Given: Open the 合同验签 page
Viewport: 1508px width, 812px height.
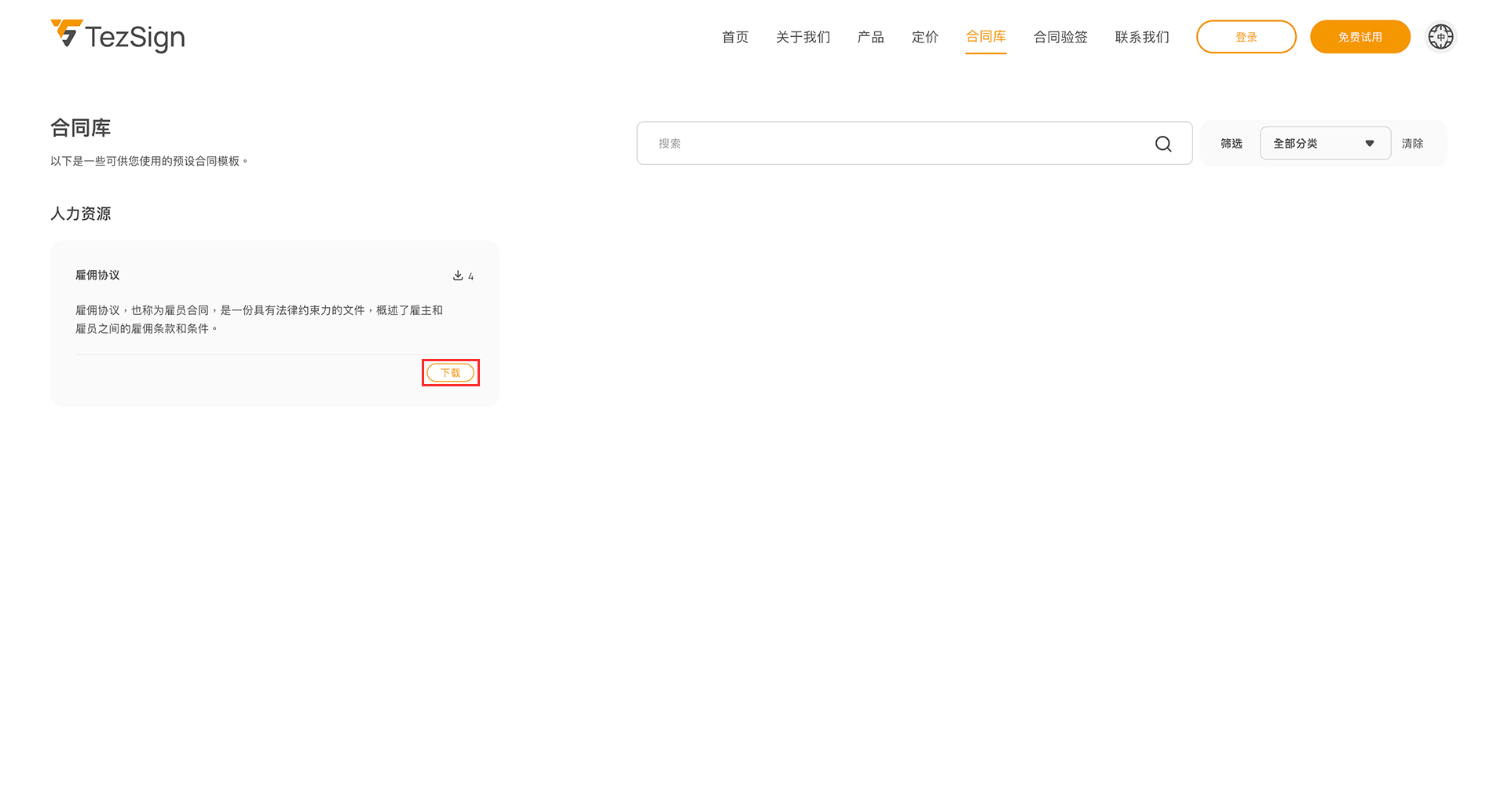Looking at the screenshot, I should (x=1060, y=37).
